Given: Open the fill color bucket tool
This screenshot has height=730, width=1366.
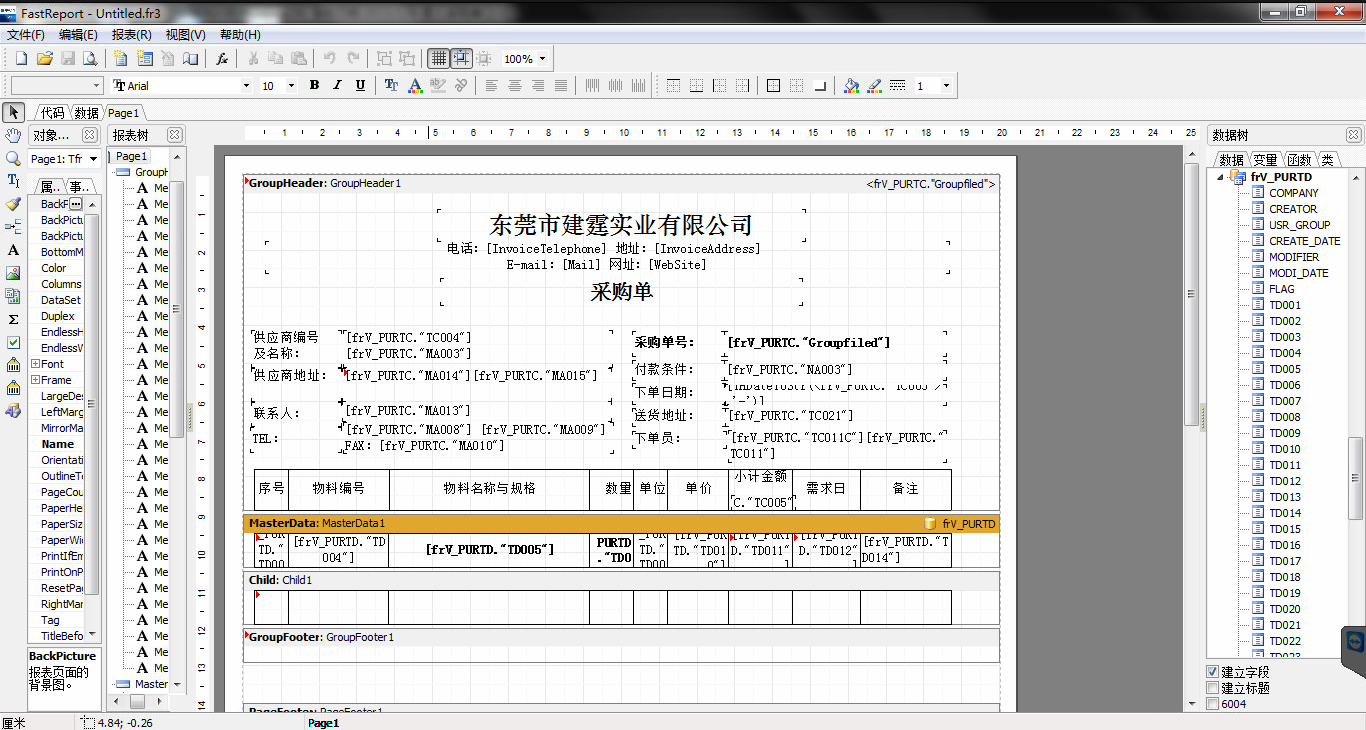Looking at the screenshot, I should coord(851,86).
